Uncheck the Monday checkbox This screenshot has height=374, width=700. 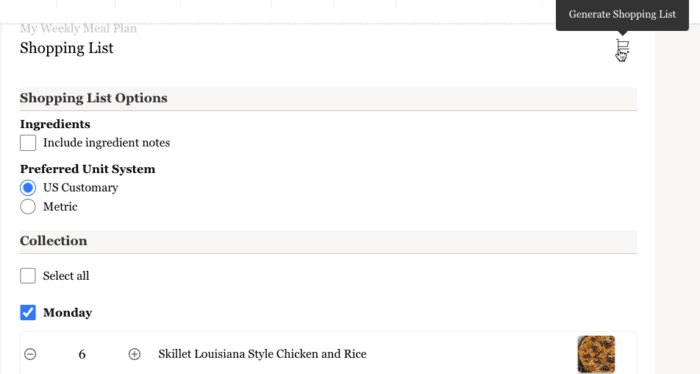pyautogui.click(x=28, y=313)
